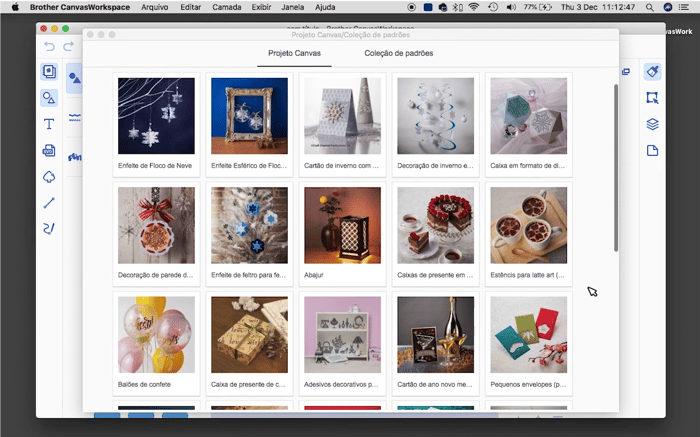Select the Text tool
The image size is (700, 437).
click(49, 124)
